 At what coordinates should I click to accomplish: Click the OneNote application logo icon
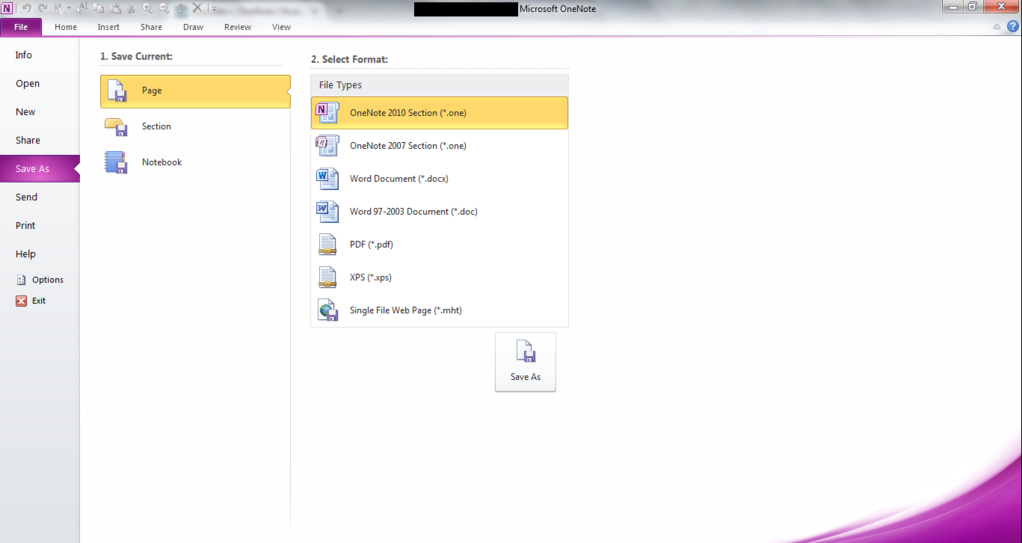coord(7,8)
